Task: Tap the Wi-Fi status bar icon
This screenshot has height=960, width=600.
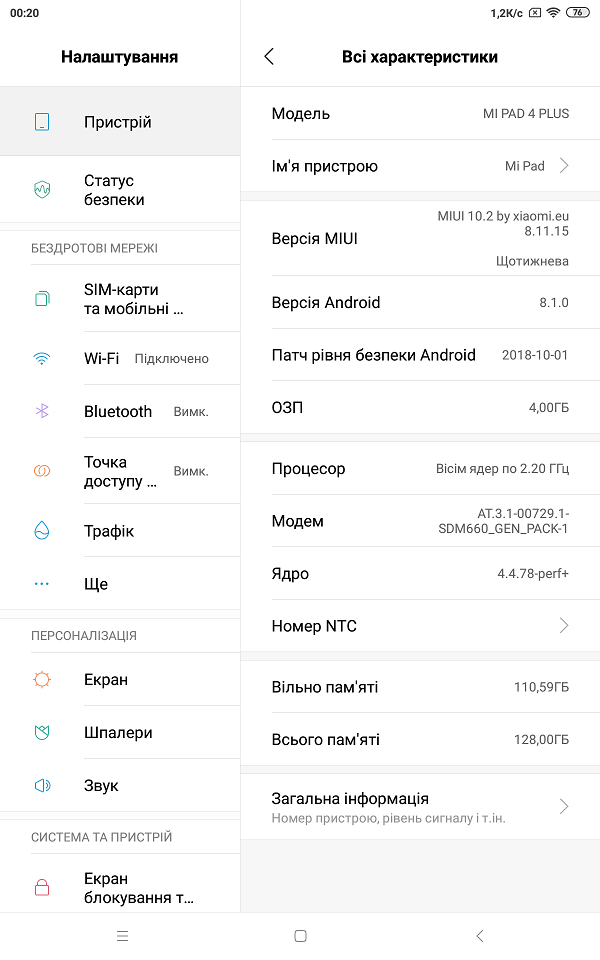Action: [553, 12]
